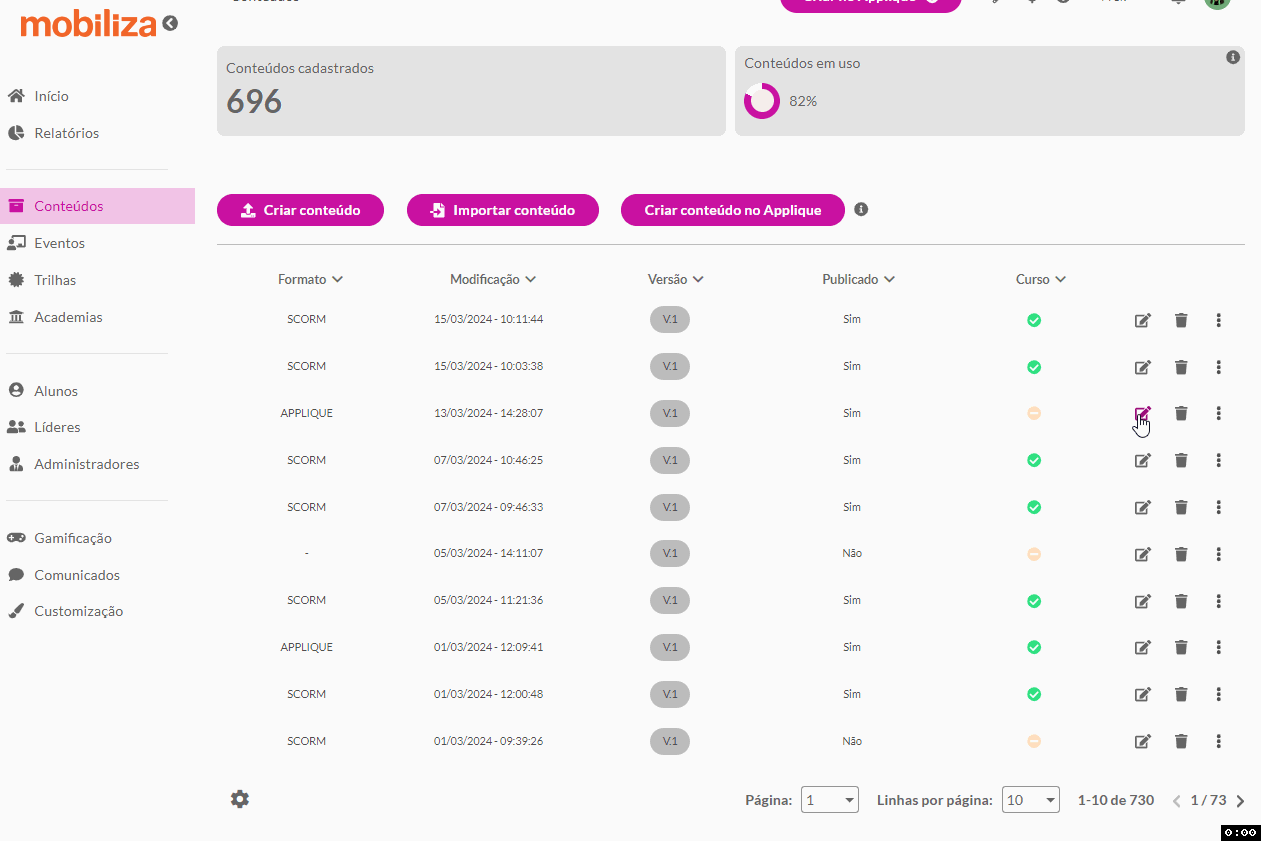Viewport: 1261px width, 841px height.
Task: Edit the APPLIQUE row from 13/03/2024
Action: [x=1142, y=413]
